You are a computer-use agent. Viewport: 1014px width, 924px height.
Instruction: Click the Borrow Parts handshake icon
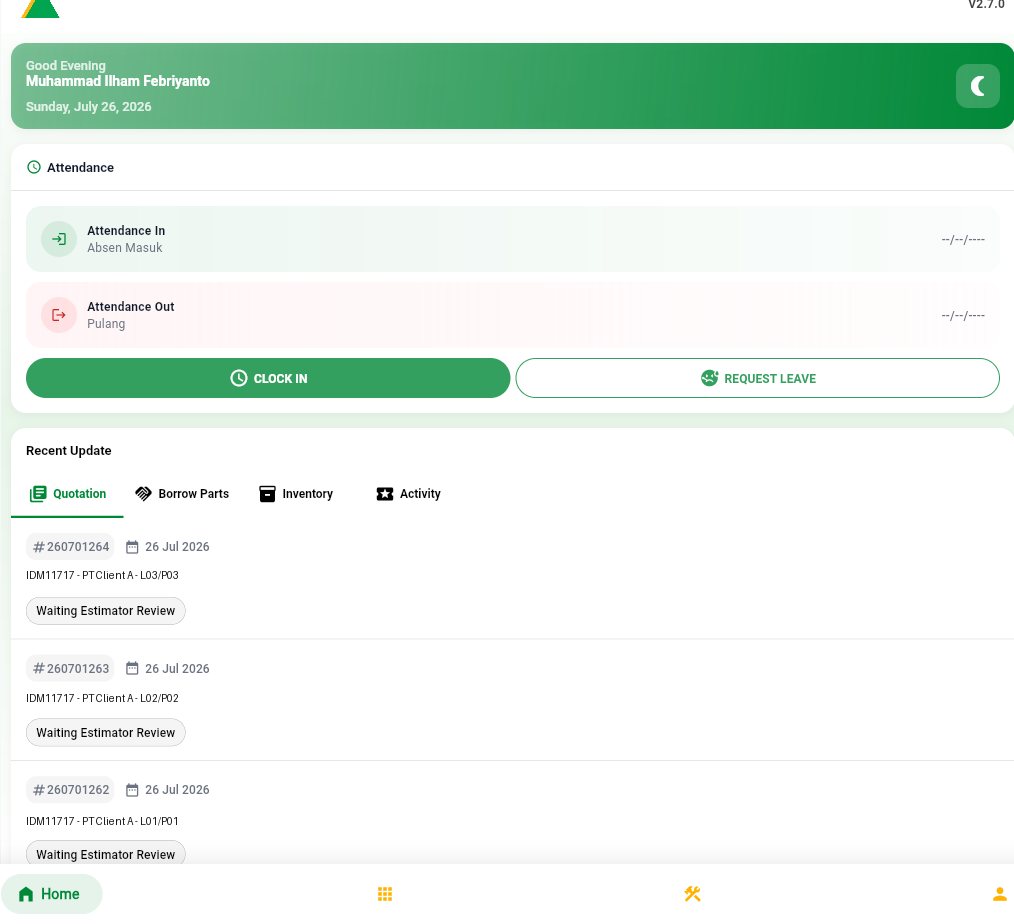point(143,494)
